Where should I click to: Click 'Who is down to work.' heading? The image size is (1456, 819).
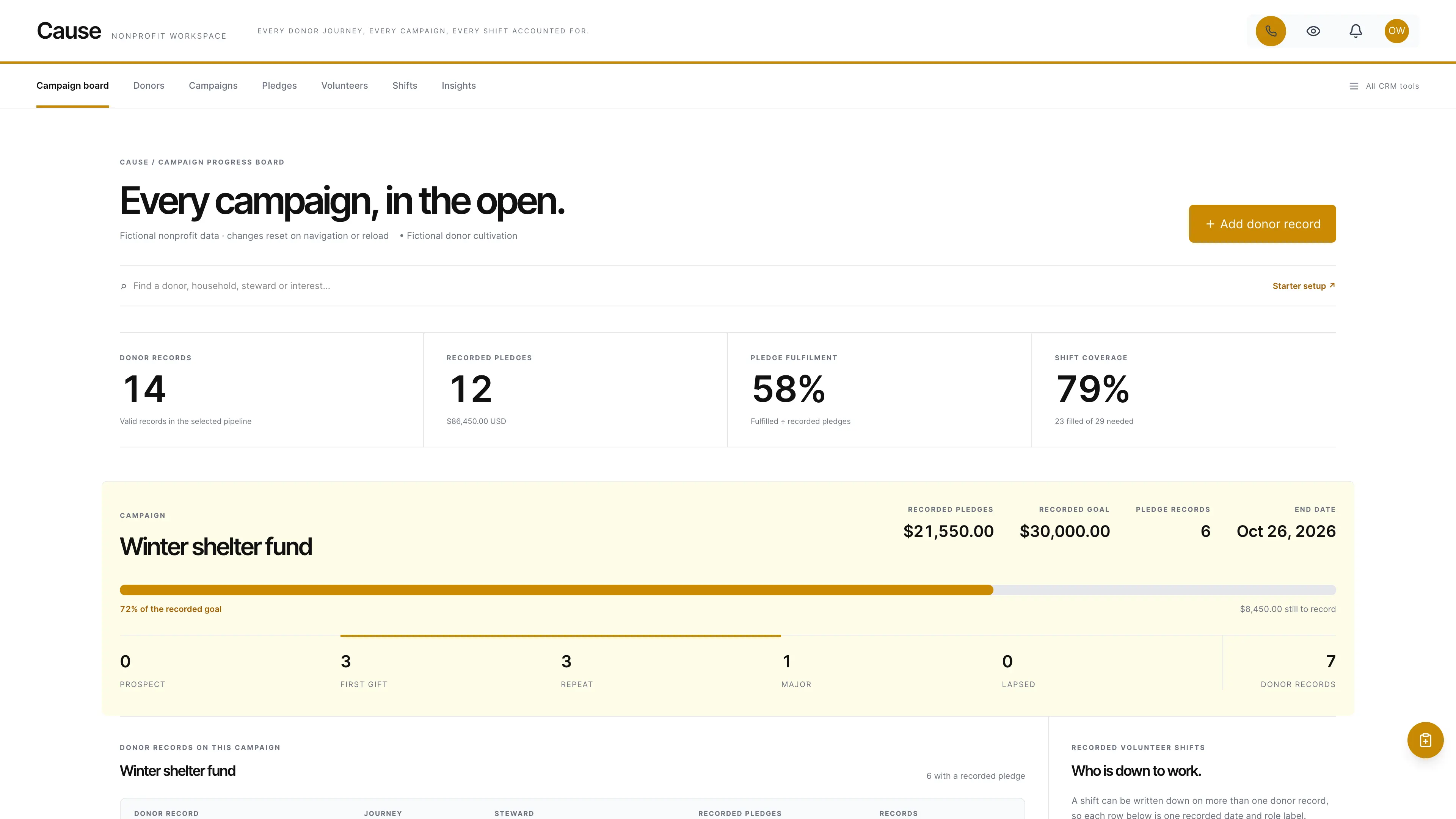tap(1136, 771)
